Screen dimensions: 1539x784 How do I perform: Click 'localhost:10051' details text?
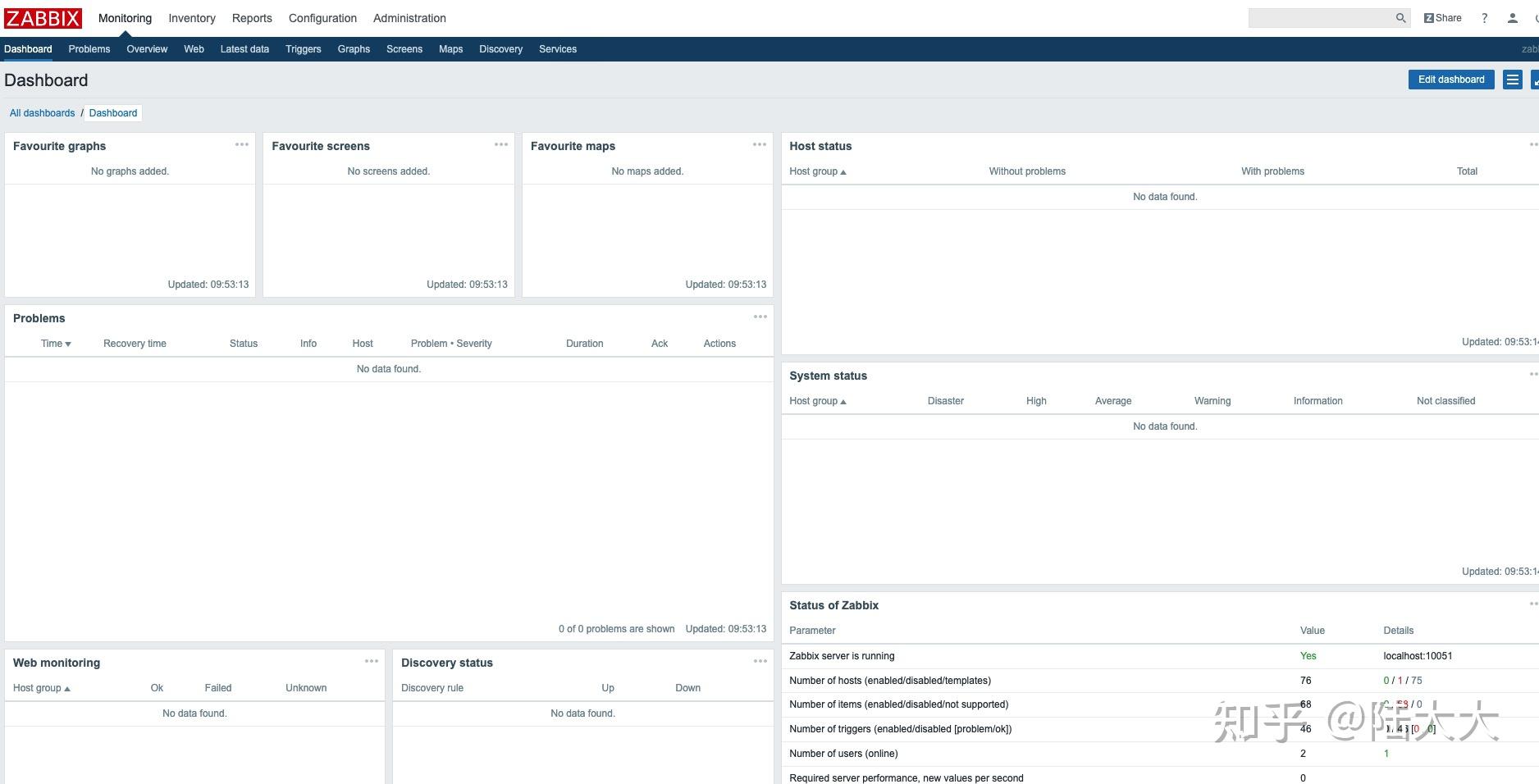tap(1418, 656)
